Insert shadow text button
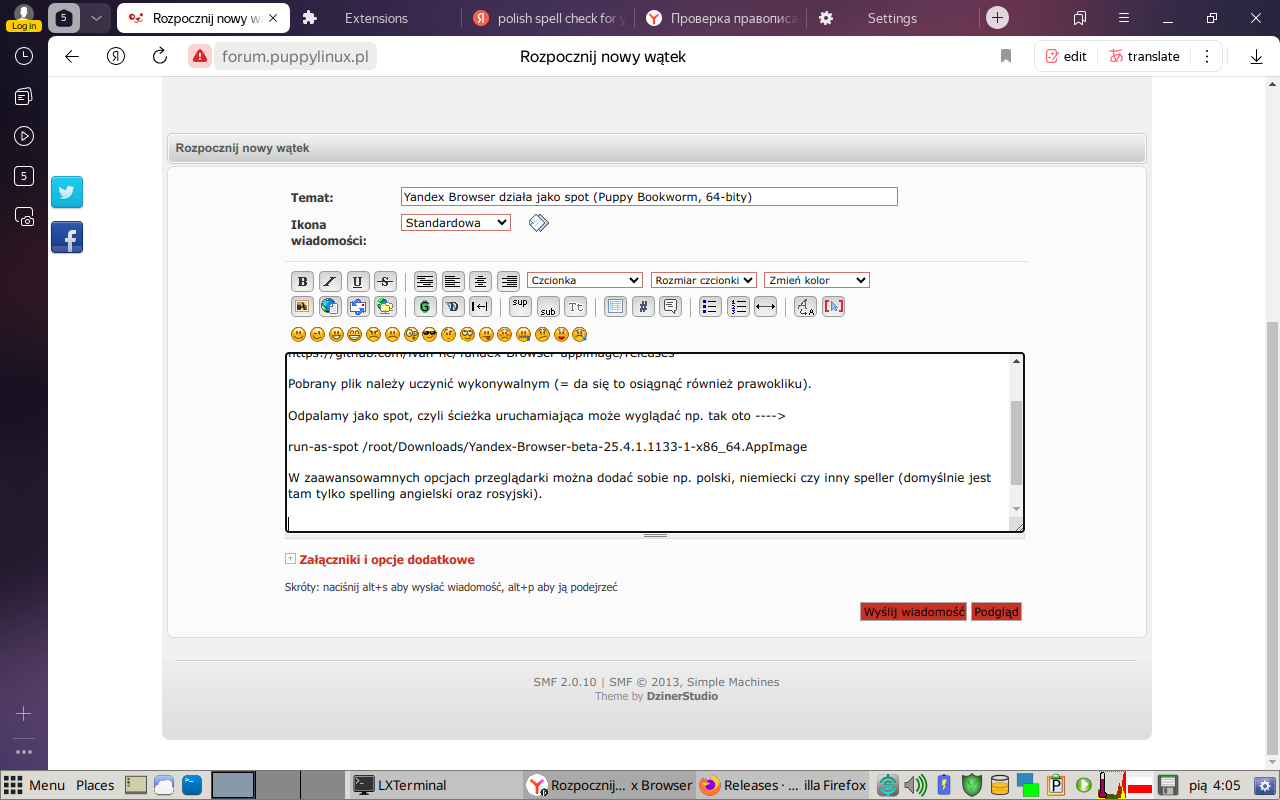1280x800 pixels. coord(453,307)
